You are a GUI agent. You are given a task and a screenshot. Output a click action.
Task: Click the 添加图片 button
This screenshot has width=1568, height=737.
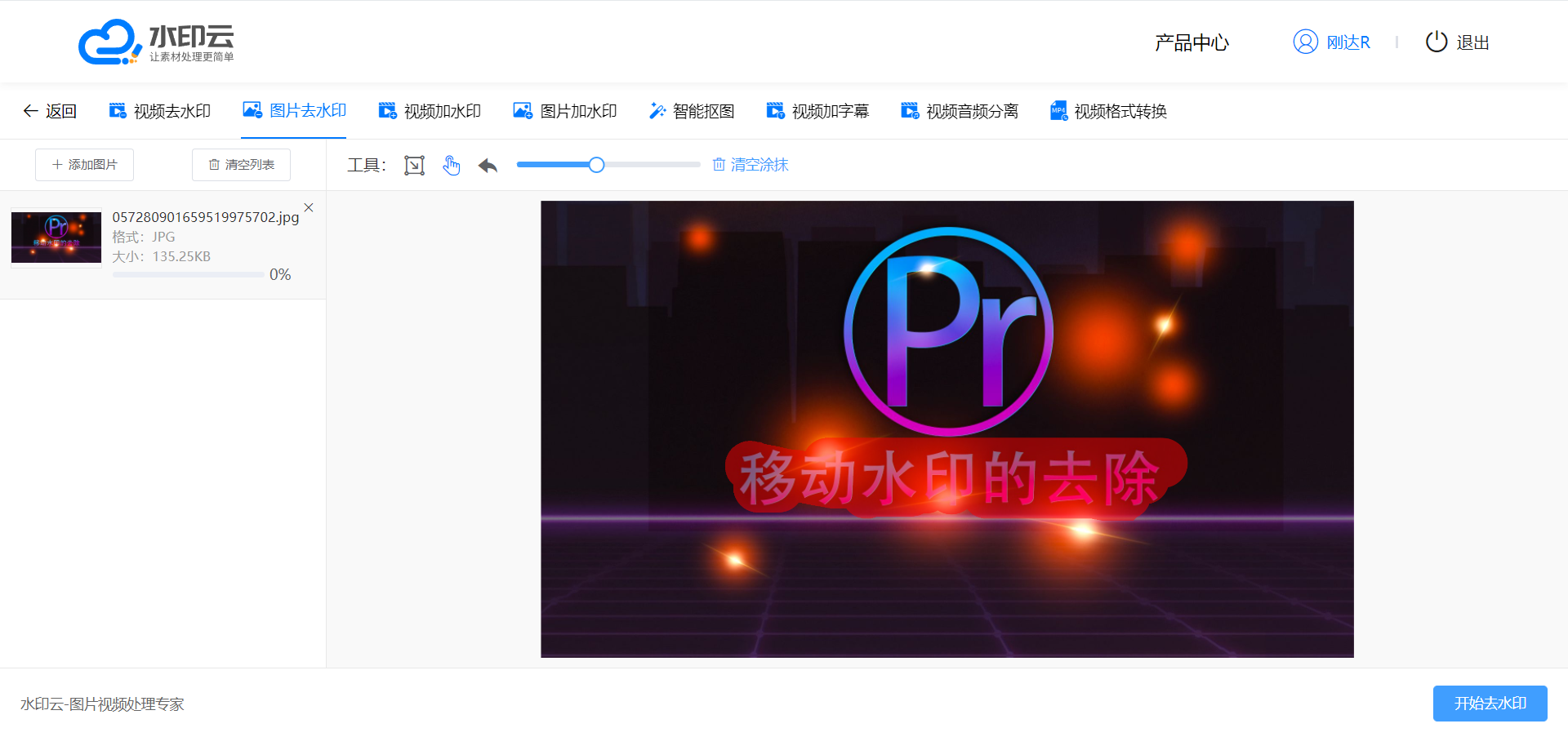click(84, 165)
